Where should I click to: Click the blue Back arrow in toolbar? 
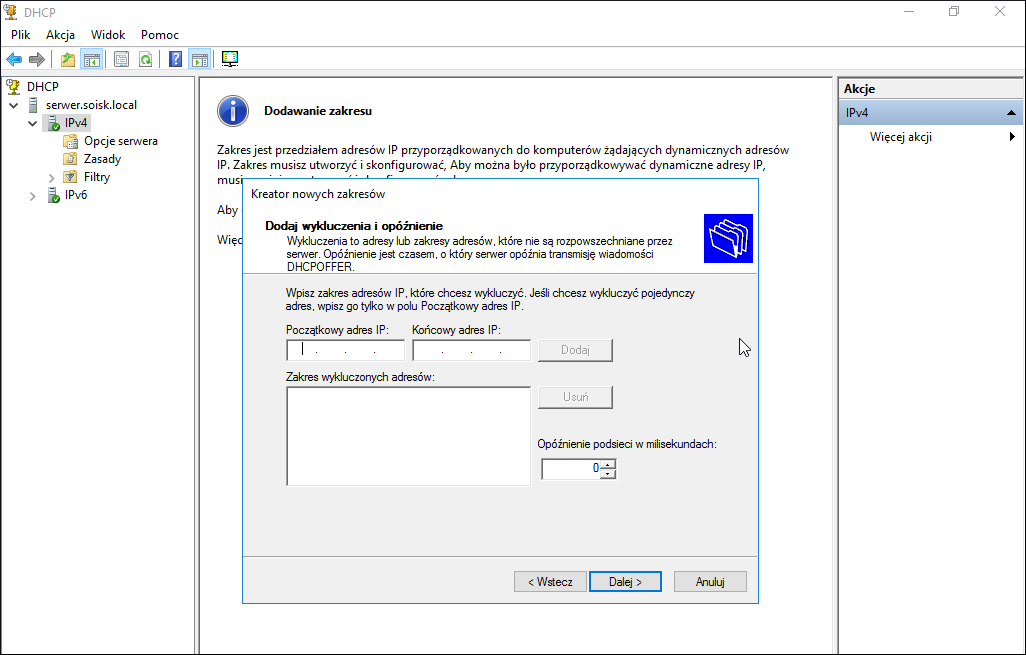point(14,60)
